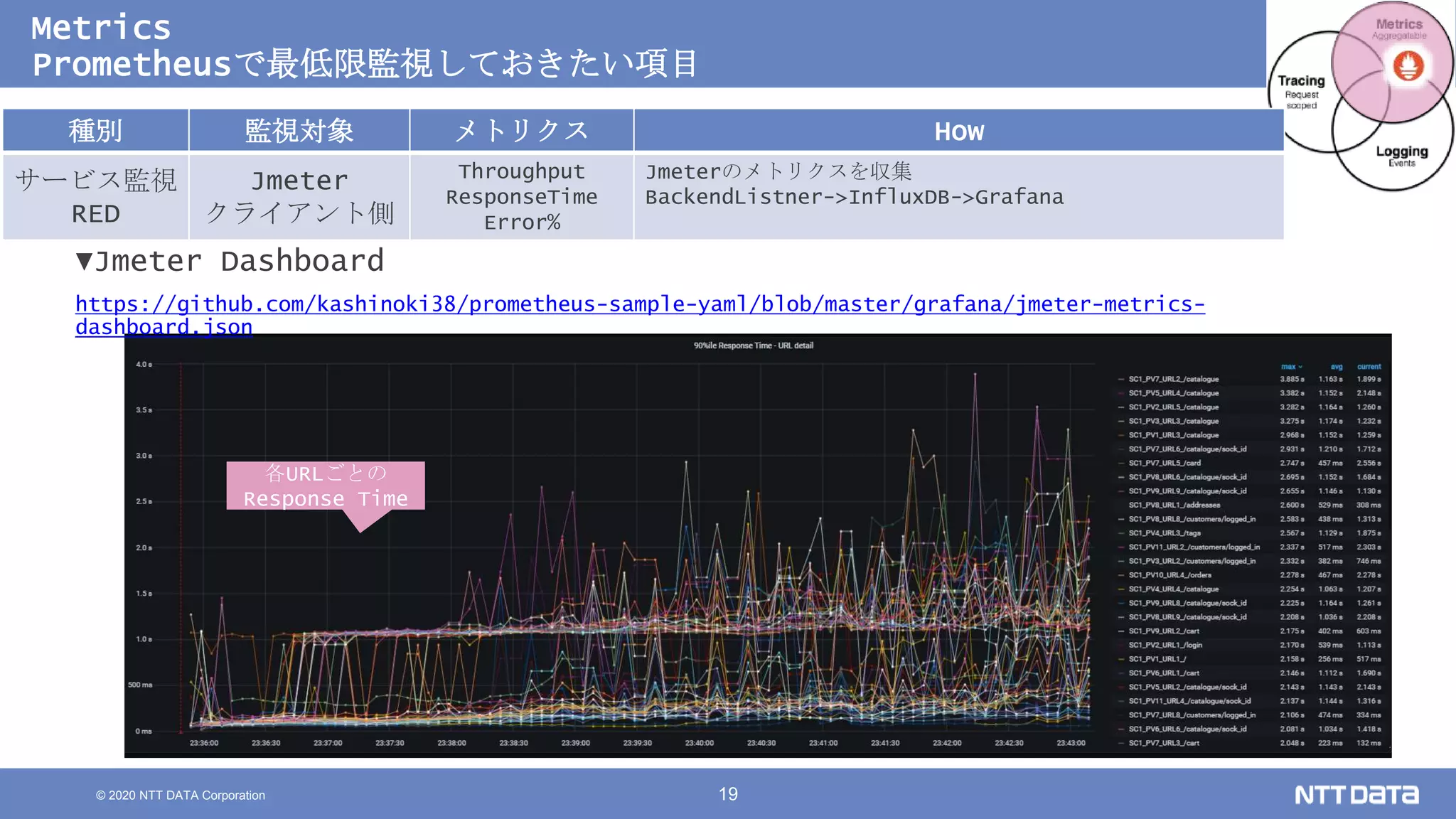Toggle series SC1_PV8_URL6_/catalogue/sock_id
This screenshot has height=819, width=1456.
[1187, 477]
